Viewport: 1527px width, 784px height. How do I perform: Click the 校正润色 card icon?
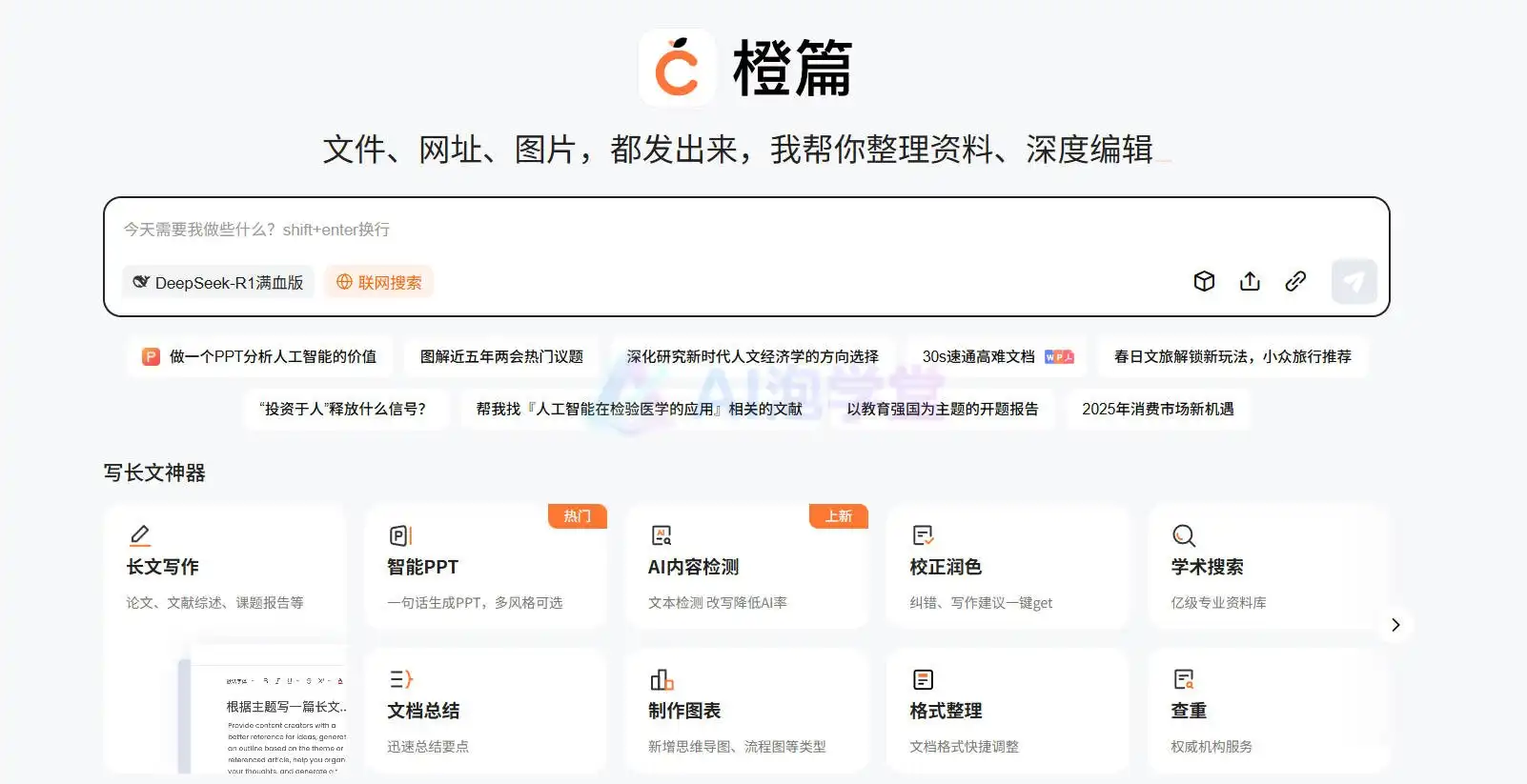click(x=923, y=535)
